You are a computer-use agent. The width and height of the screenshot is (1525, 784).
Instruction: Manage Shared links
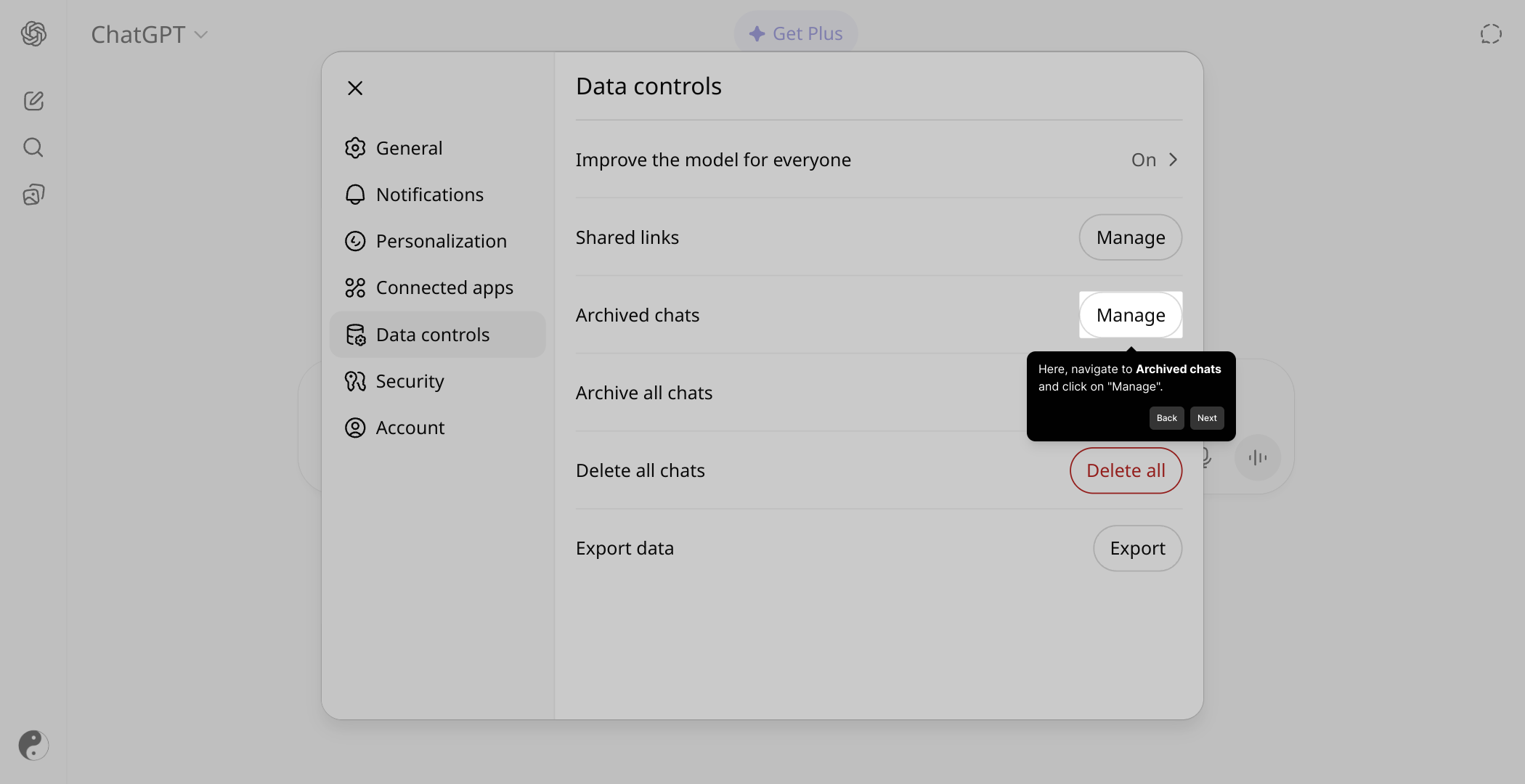point(1131,237)
